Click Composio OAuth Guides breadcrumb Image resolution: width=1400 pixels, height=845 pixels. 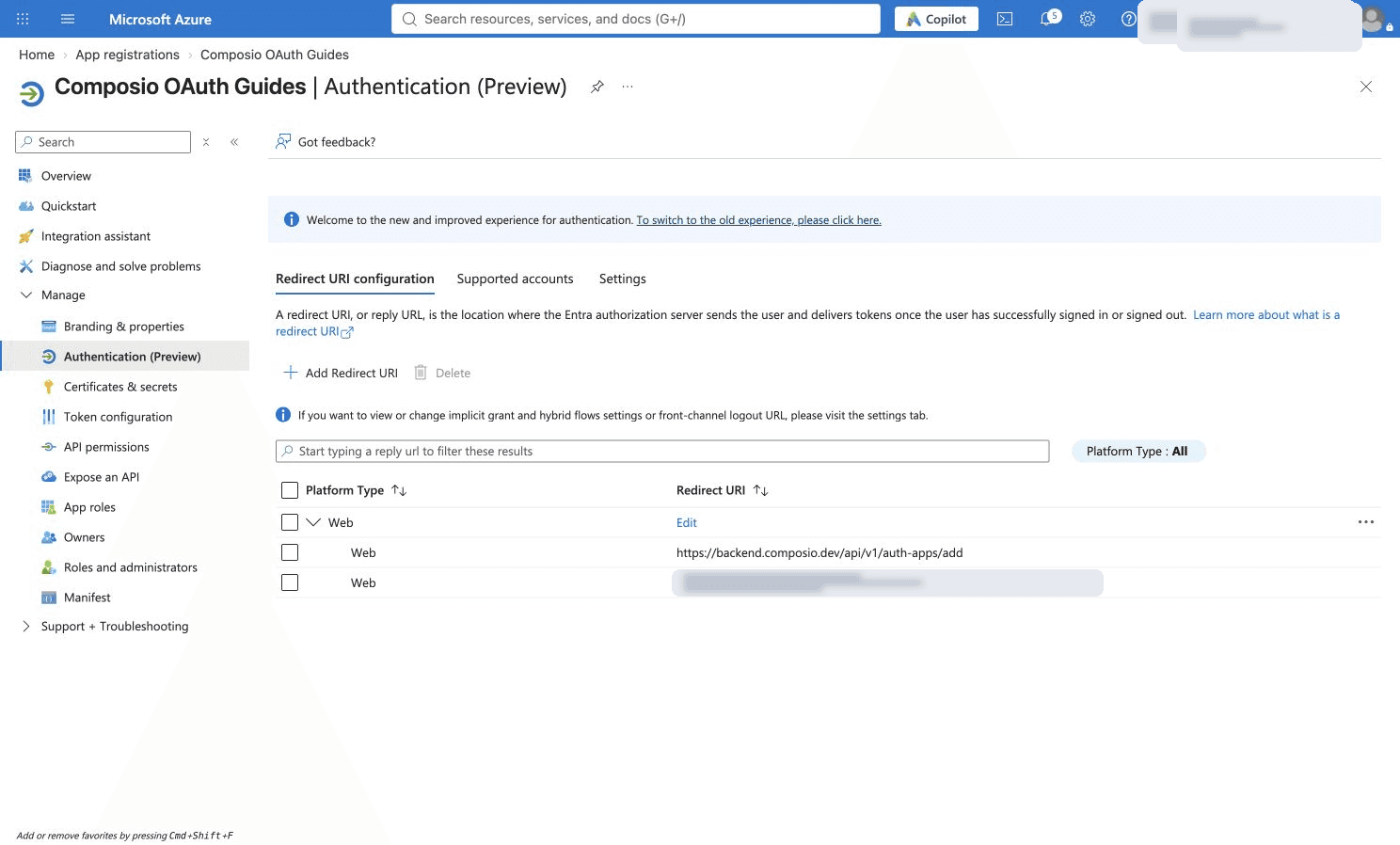coord(275,55)
